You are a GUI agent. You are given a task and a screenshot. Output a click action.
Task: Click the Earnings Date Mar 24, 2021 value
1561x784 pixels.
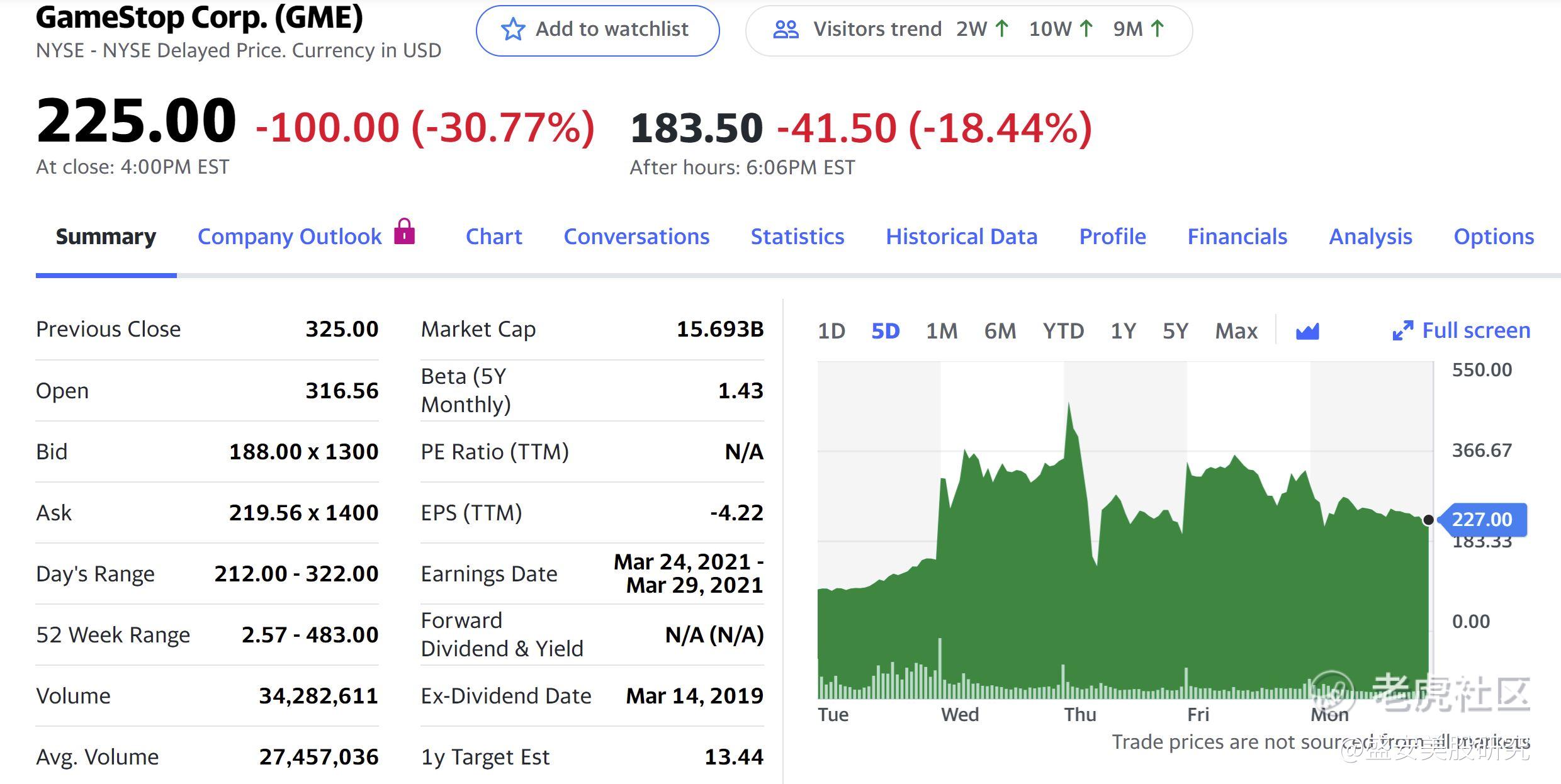[689, 573]
